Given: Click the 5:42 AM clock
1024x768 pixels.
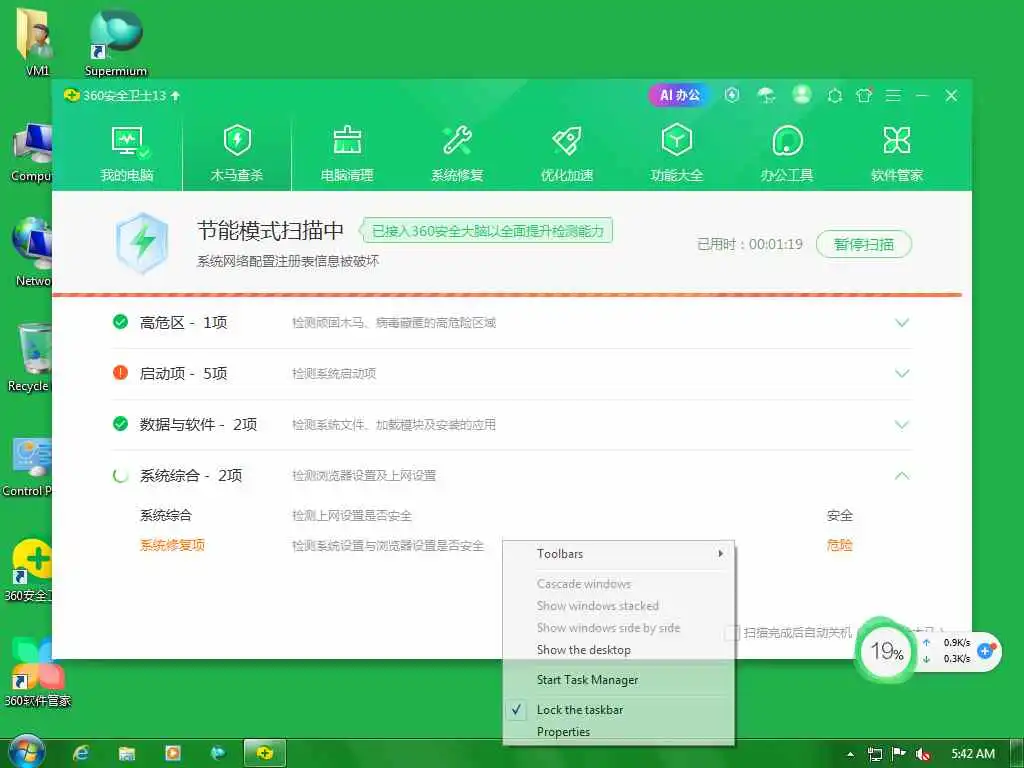Looking at the screenshot, I should click(x=973, y=754).
